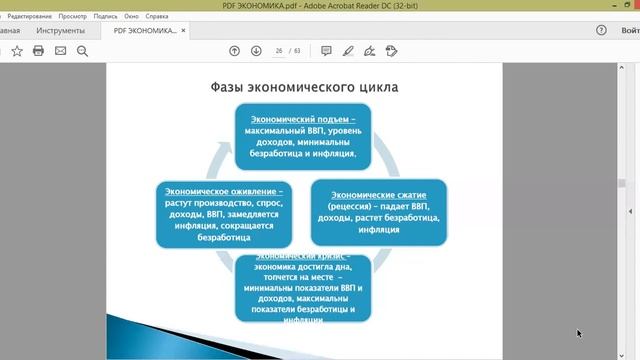Click the Экономическое оживление heading

pyautogui.click(x=224, y=191)
